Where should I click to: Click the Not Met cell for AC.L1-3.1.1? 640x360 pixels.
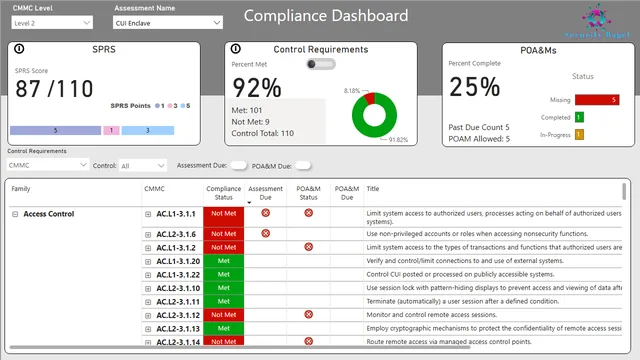224,217
